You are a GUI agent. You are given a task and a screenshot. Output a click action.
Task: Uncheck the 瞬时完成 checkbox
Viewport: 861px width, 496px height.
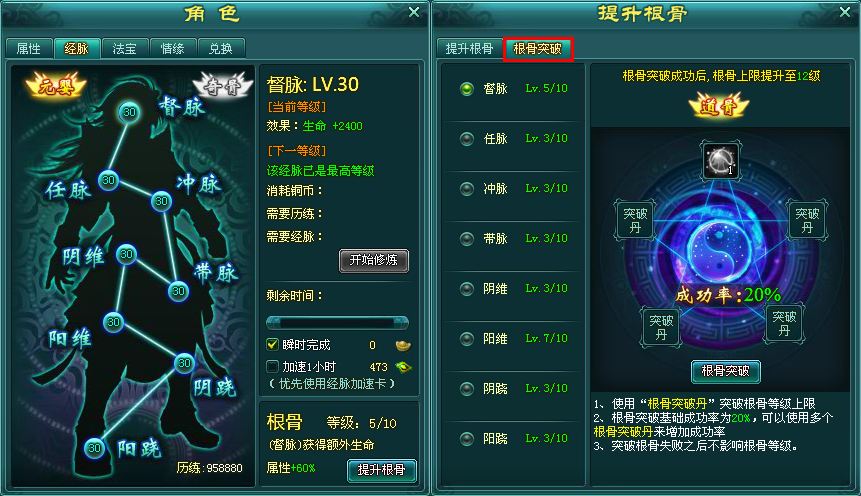(272, 344)
